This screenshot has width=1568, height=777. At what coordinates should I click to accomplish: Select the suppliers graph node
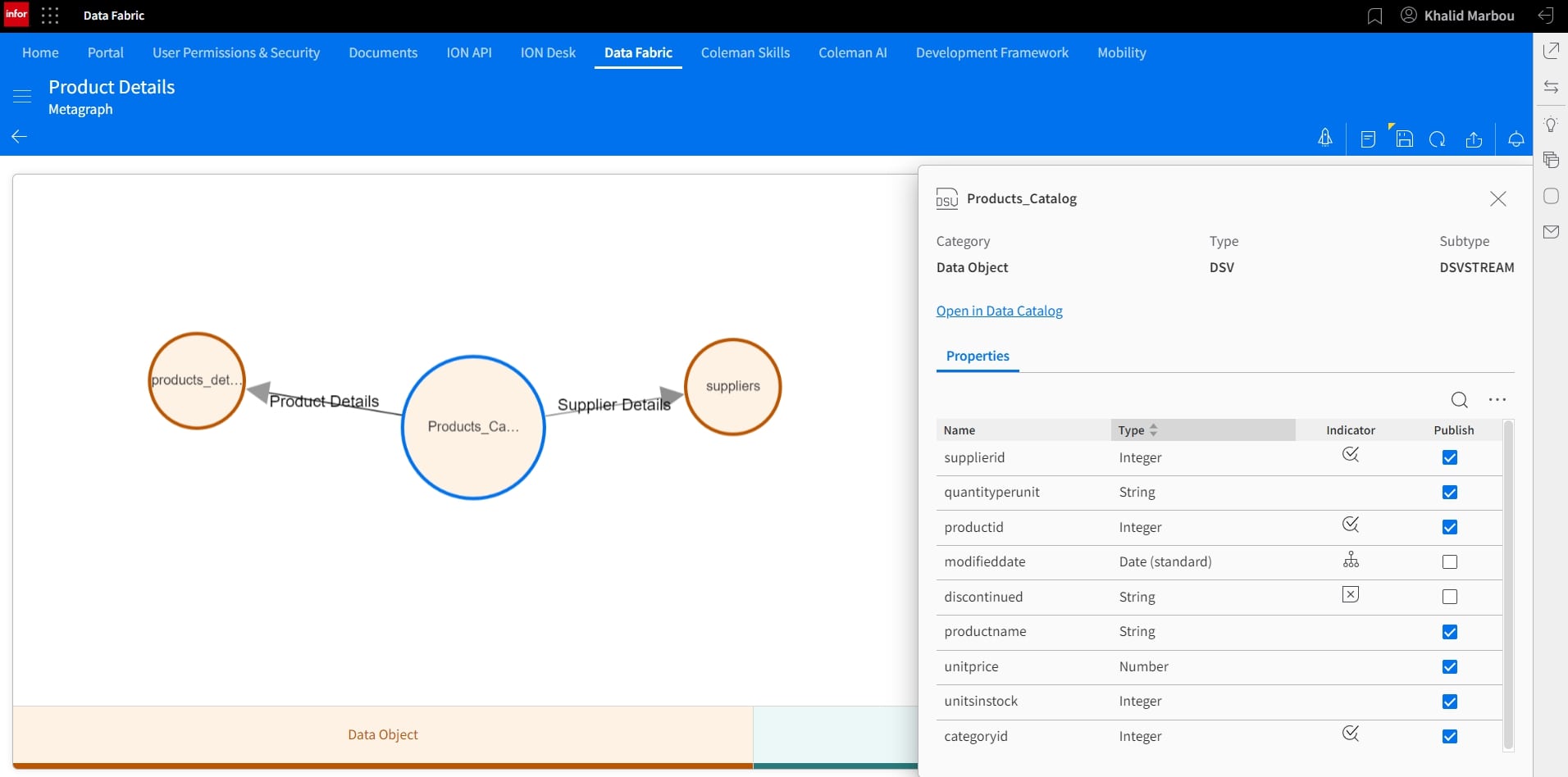(x=733, y=386)
